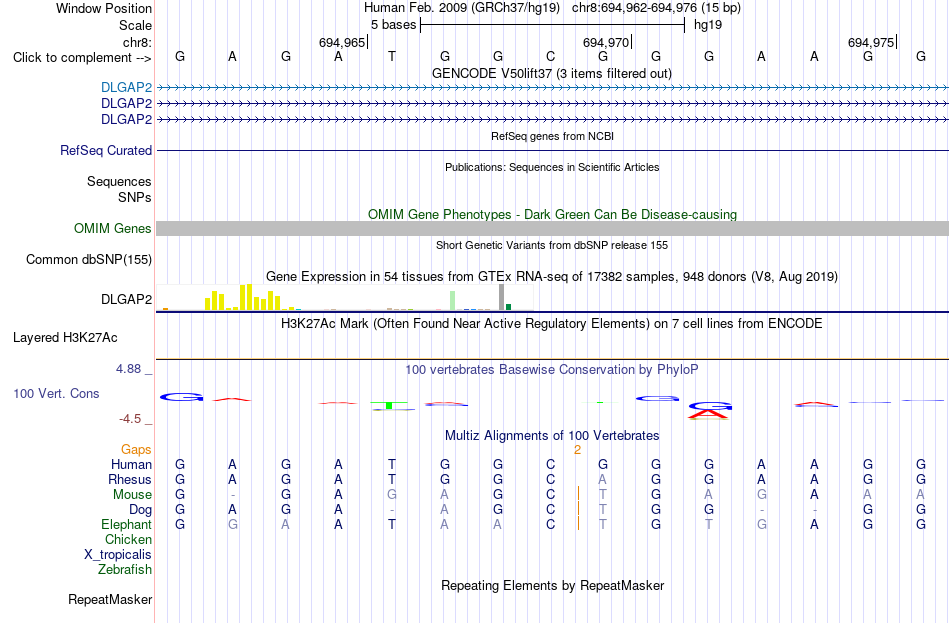Screen dimensions: 950x623
Task: Click the T base in the complement sequence row
Action: [x=391, y=56]
